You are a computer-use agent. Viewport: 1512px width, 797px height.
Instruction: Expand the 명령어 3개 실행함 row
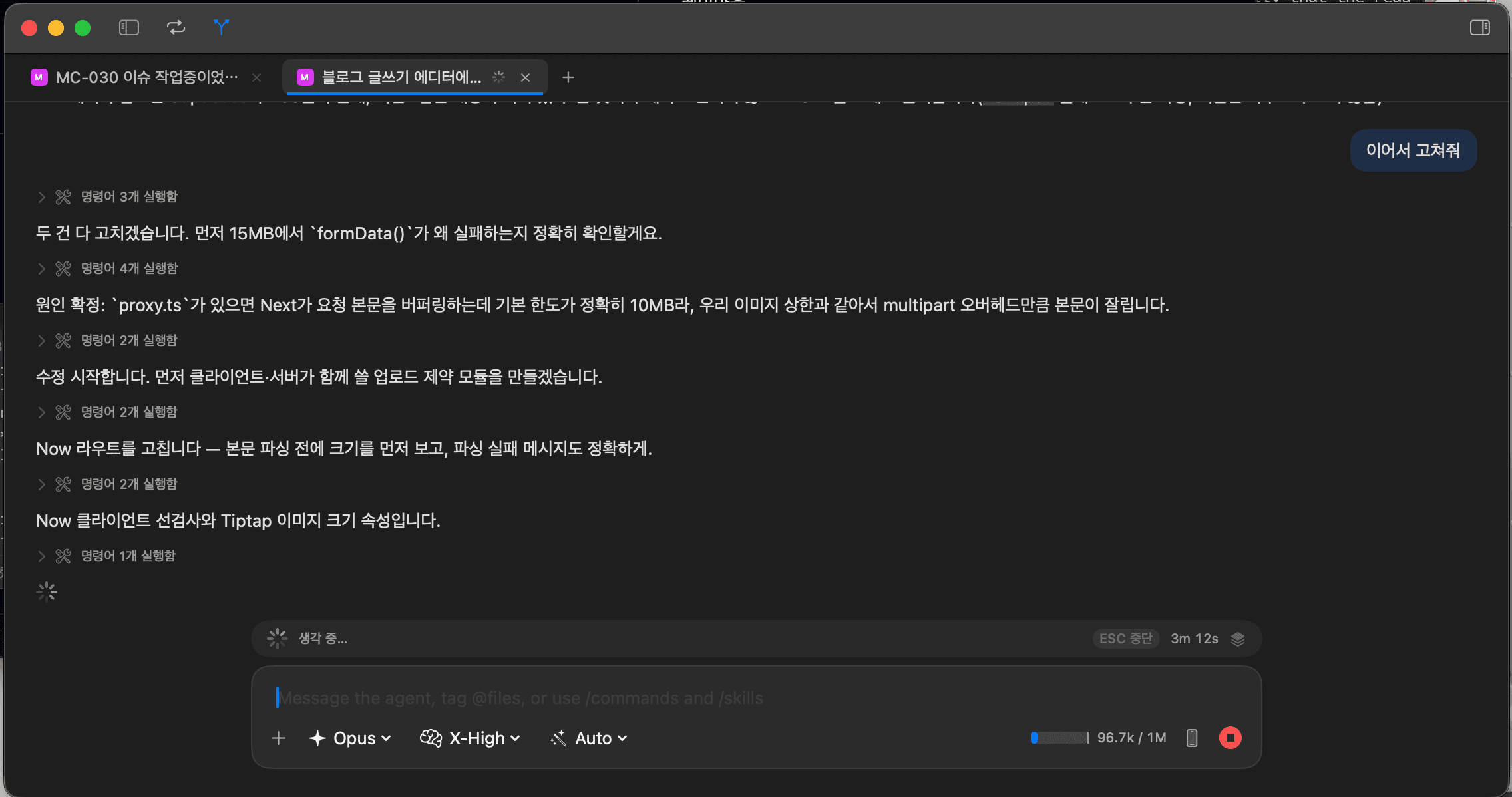(x=108, y=196)
